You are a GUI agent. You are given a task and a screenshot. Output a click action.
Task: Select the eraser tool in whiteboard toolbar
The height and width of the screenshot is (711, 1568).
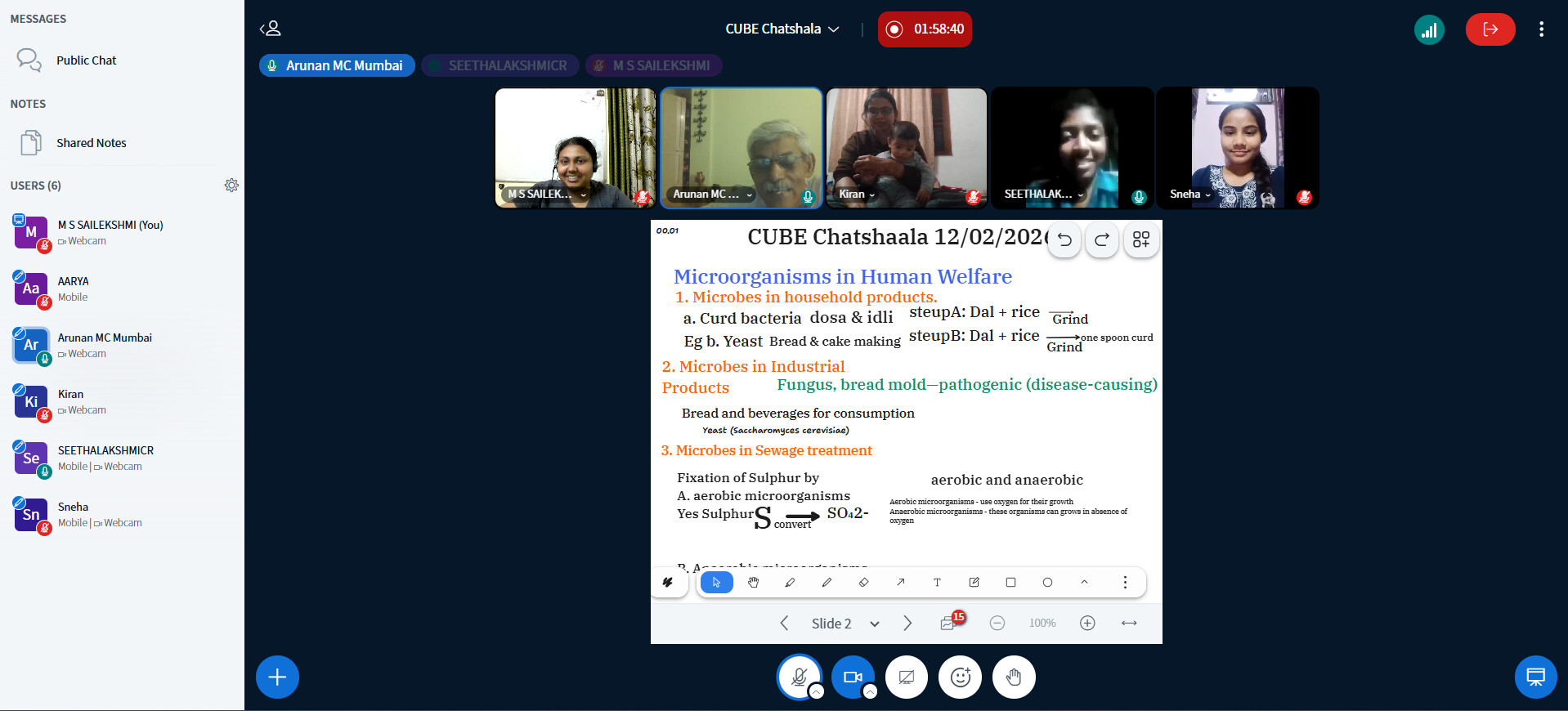pos(863,583)
